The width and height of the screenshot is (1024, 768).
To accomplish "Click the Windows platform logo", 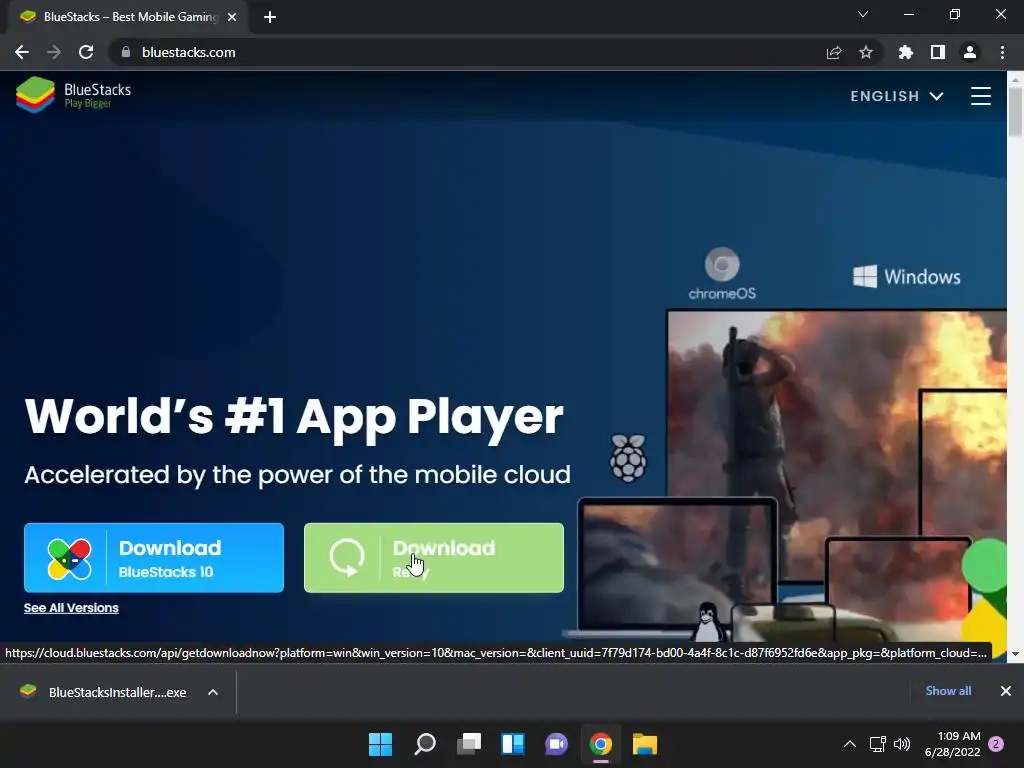I will (906, 276).
